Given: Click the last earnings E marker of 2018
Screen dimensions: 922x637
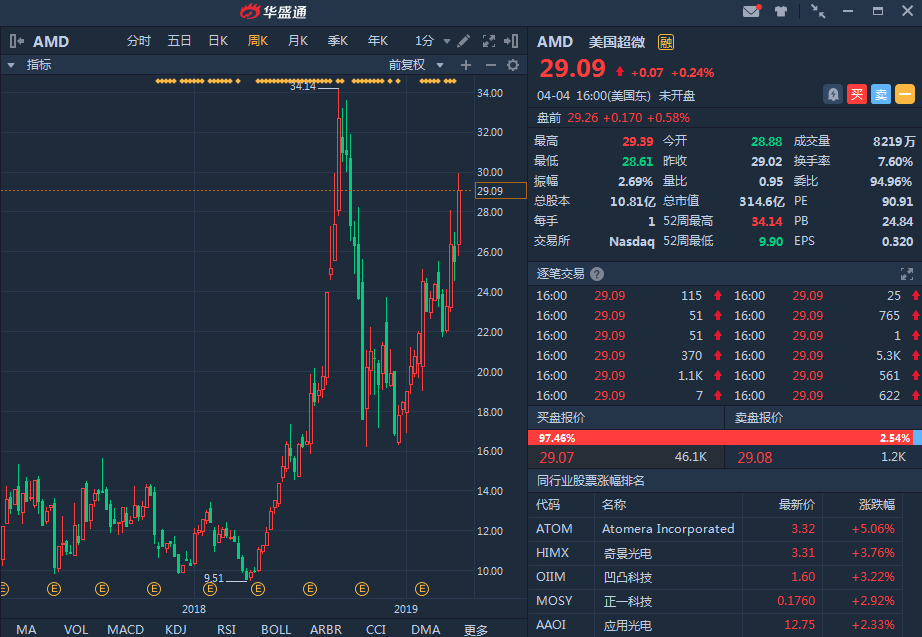Looking at the screenshot, I should point(362,589).
